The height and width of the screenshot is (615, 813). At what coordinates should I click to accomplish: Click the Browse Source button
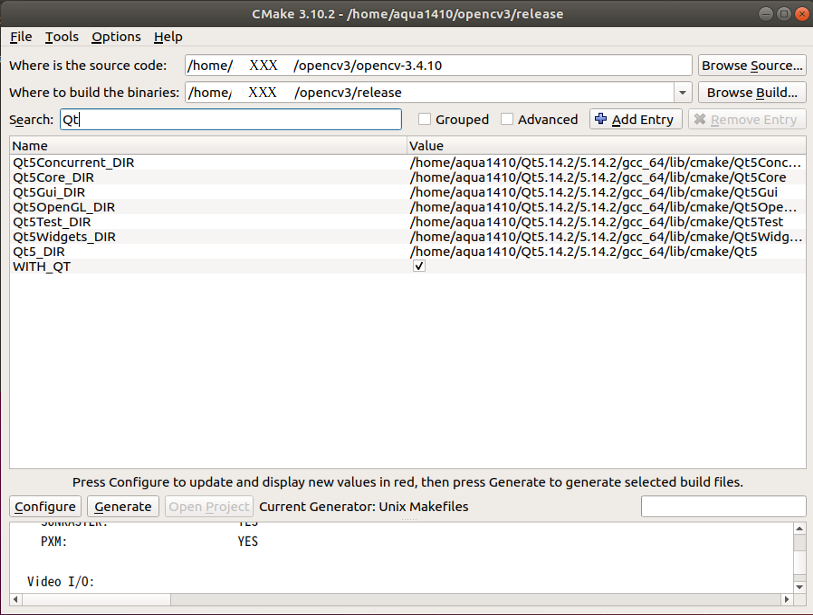(752, 65)
